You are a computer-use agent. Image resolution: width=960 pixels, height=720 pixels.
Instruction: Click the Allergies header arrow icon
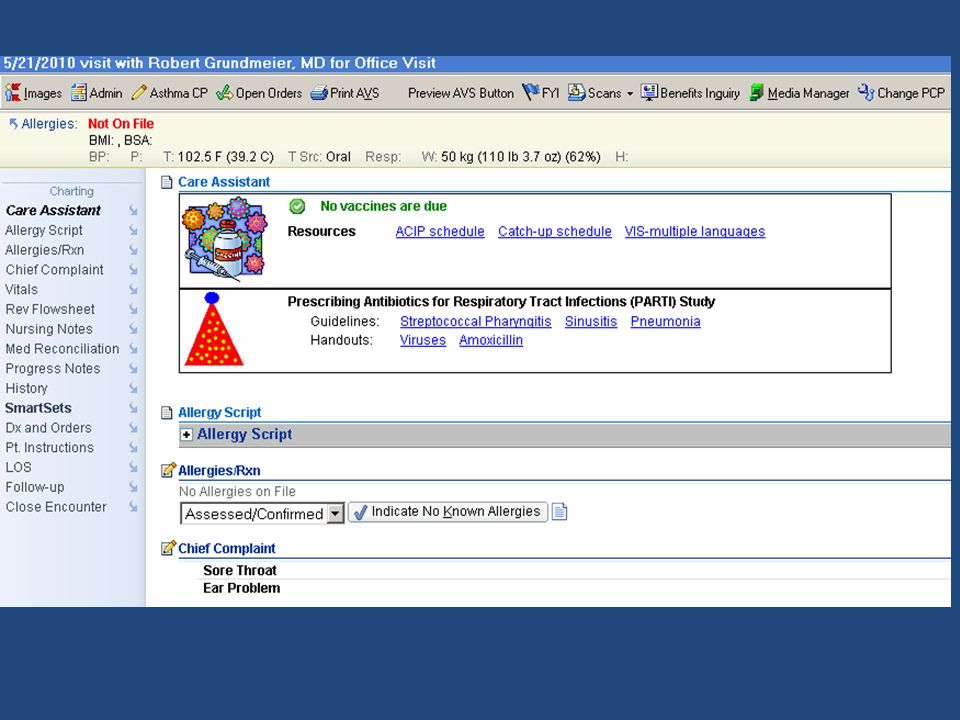13,124
